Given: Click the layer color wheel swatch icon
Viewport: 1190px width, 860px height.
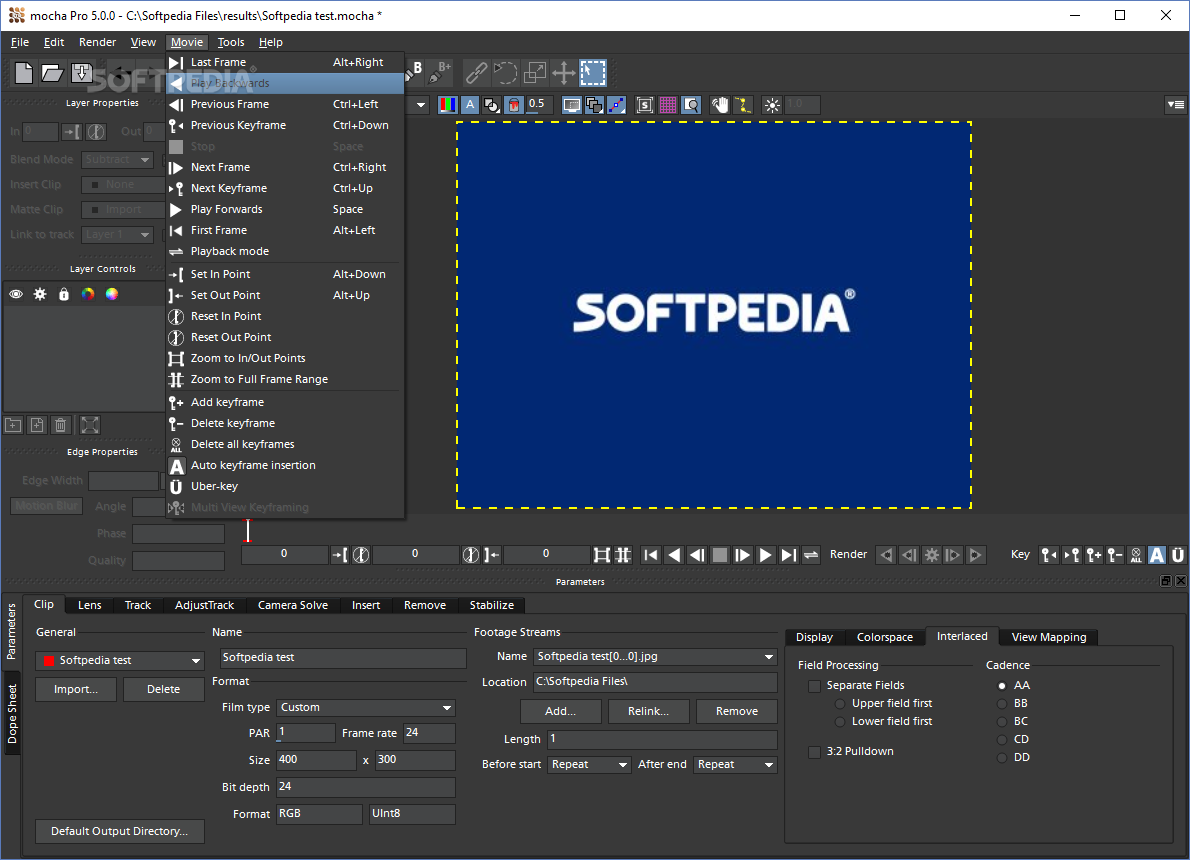Looking at the screenshot, I should tap(88, 295).
